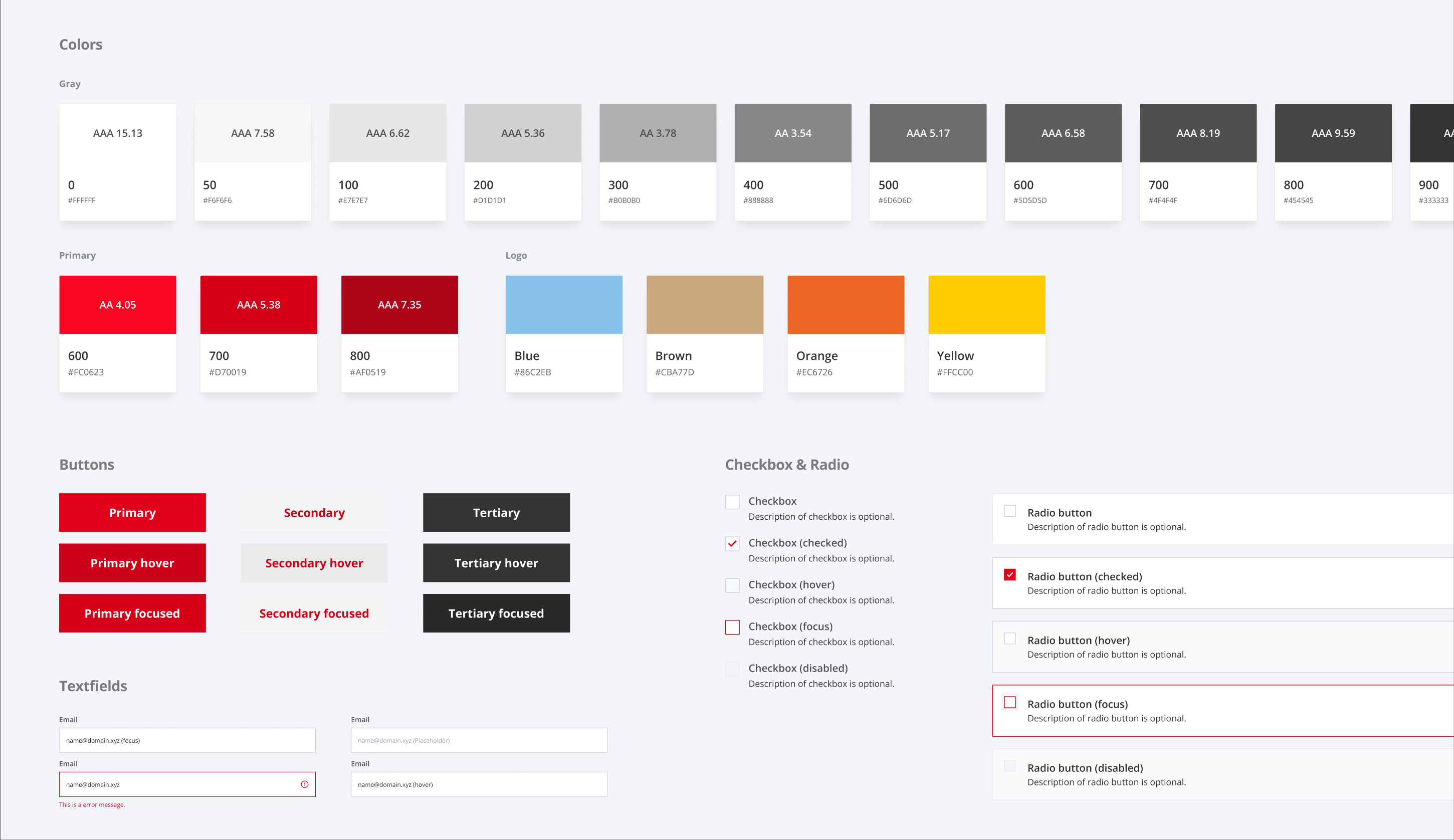Select gray swatch 0 #FFFFFF
Image resolution: width=1454 pixels, height=840 pixels.
point(118,162)
